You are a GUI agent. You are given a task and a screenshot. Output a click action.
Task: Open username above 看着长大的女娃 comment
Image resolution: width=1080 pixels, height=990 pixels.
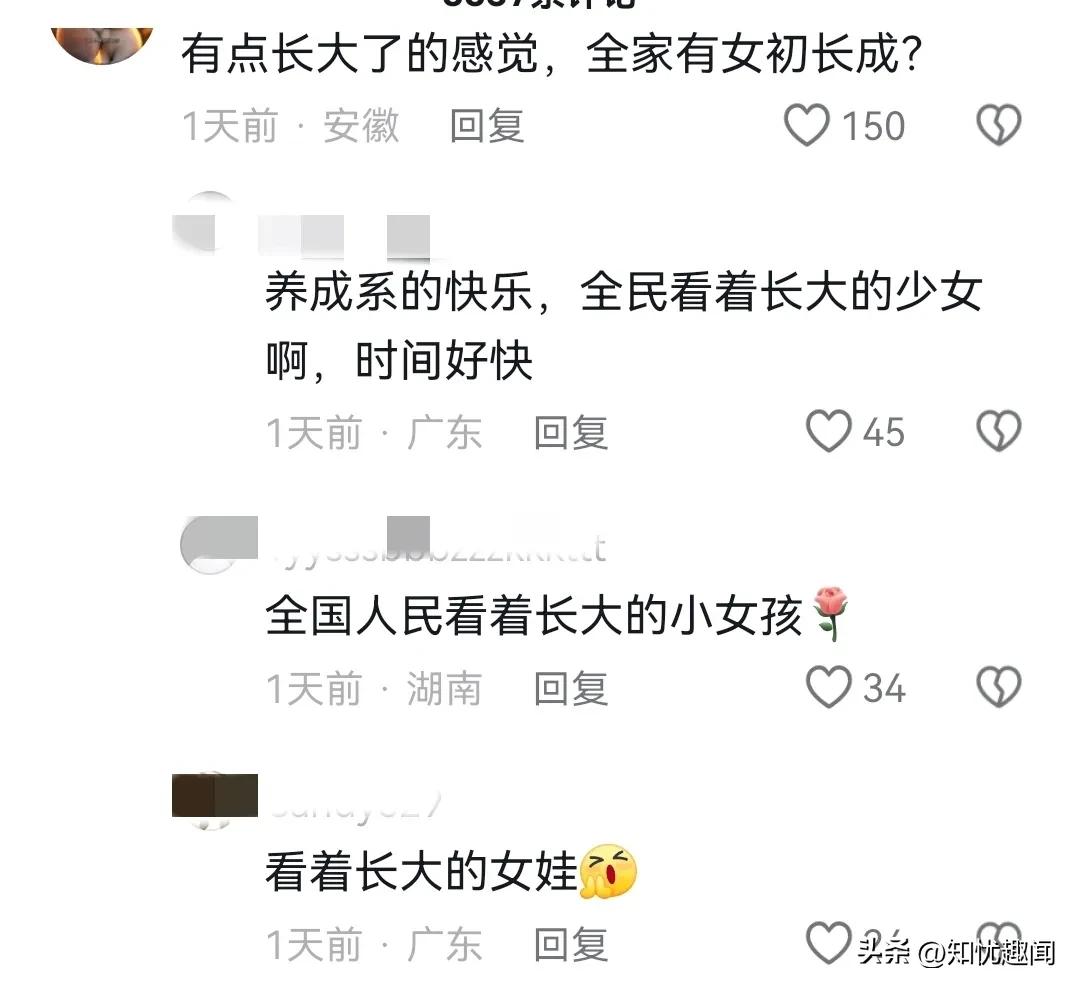coord(353,804)
